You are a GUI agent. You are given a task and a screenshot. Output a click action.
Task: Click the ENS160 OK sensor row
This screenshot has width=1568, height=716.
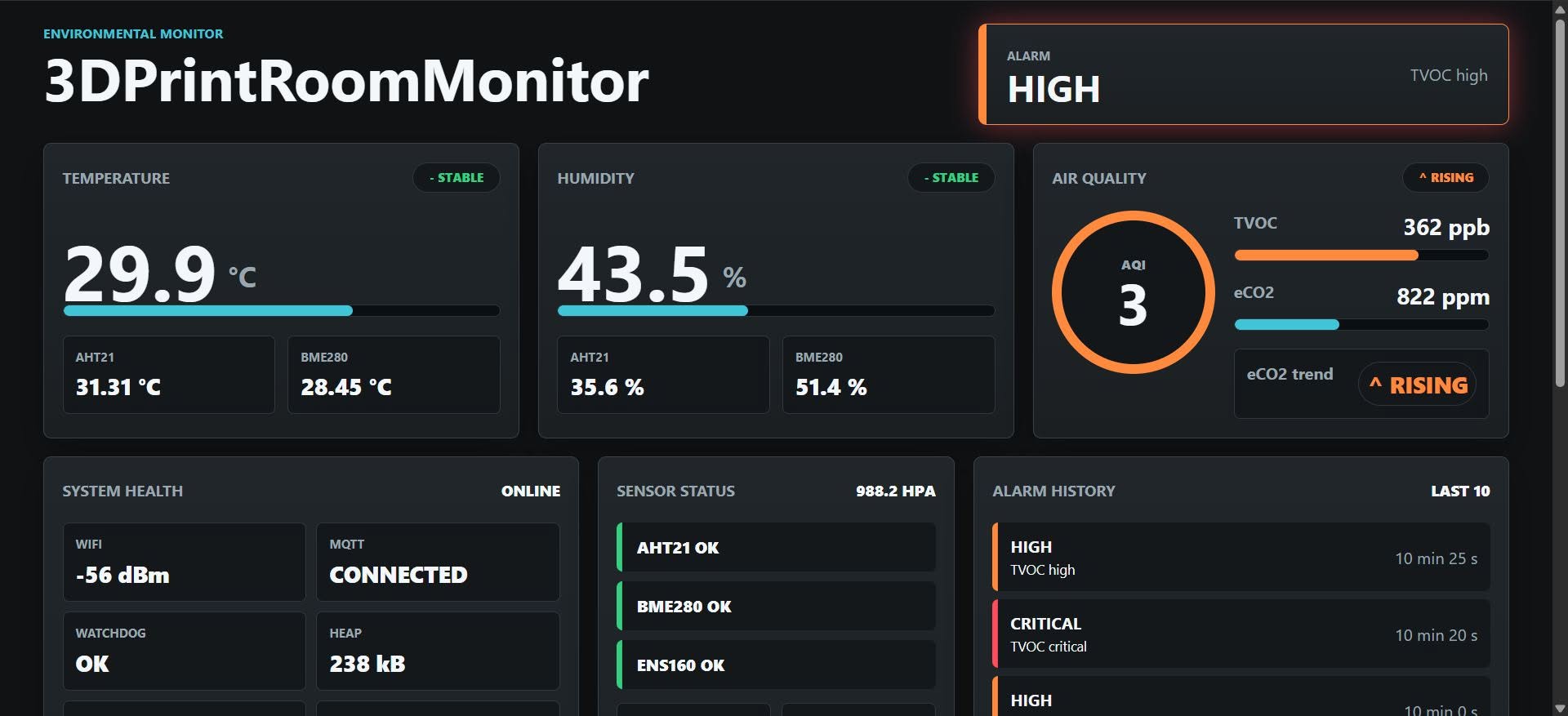coord(776,665)
